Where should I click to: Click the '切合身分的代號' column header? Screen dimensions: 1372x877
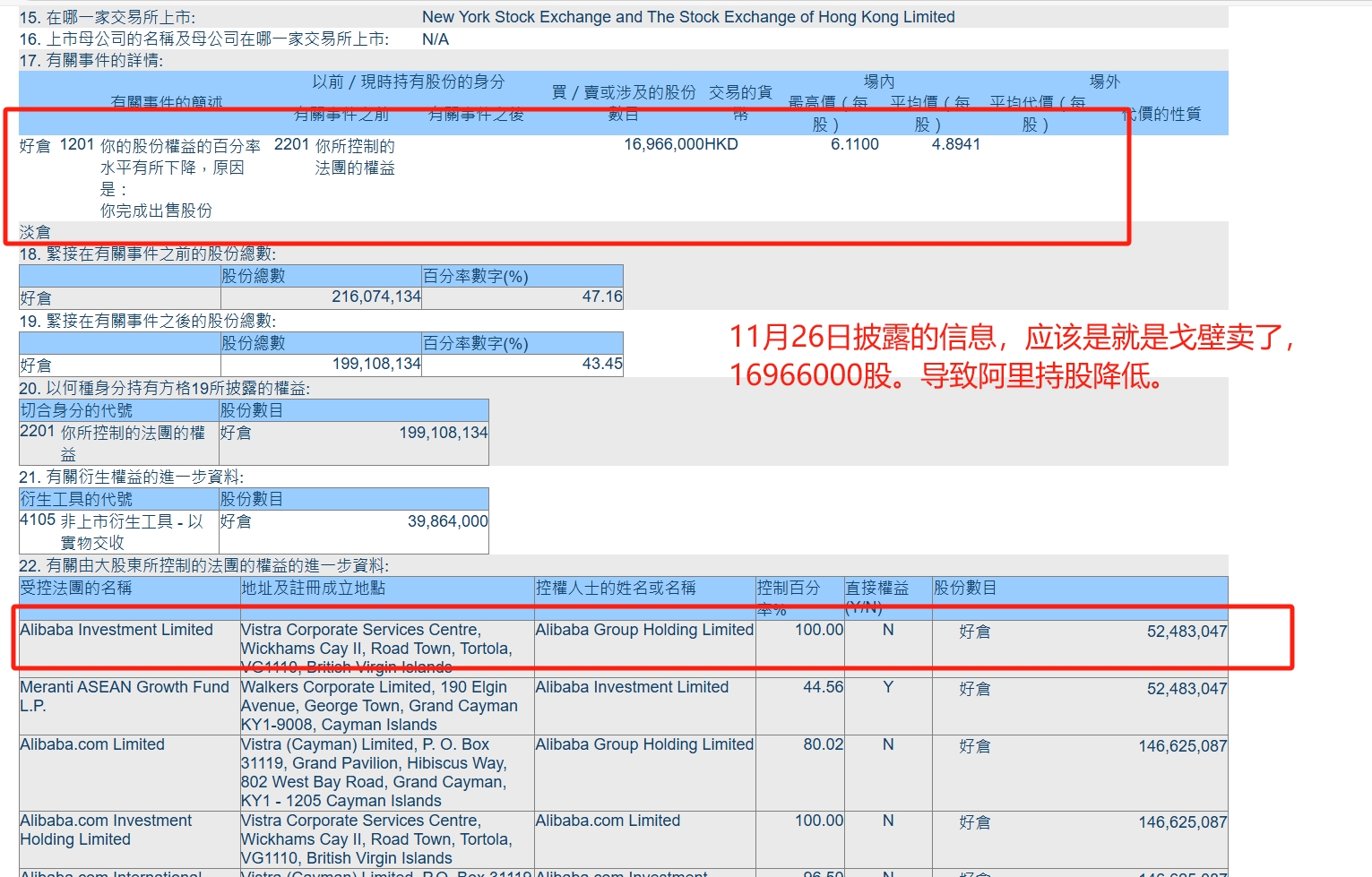[76, 410]
